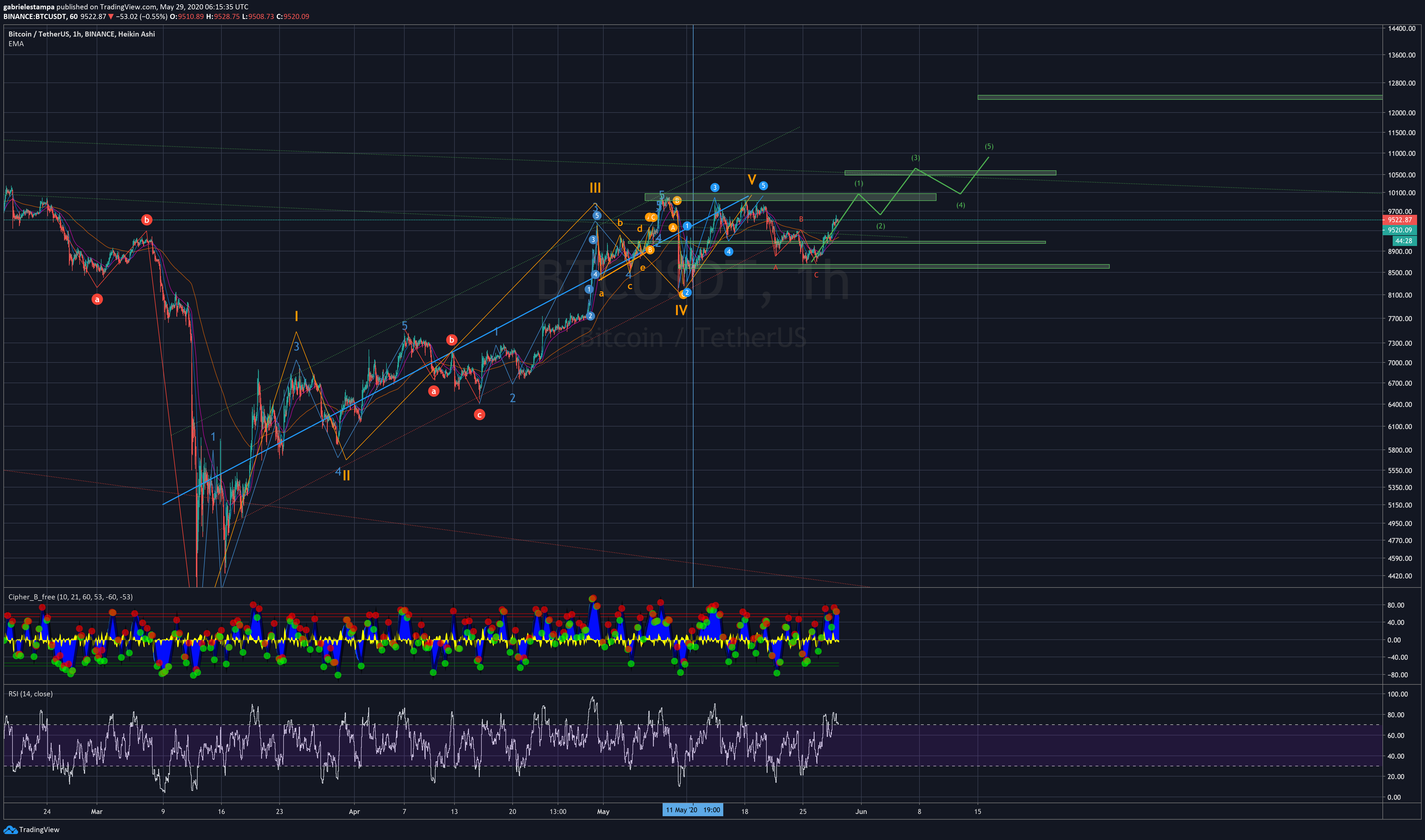Click the blue circled 5 beside wave V
This screenshot has height=840, width=1425.
tap(763, 186)
